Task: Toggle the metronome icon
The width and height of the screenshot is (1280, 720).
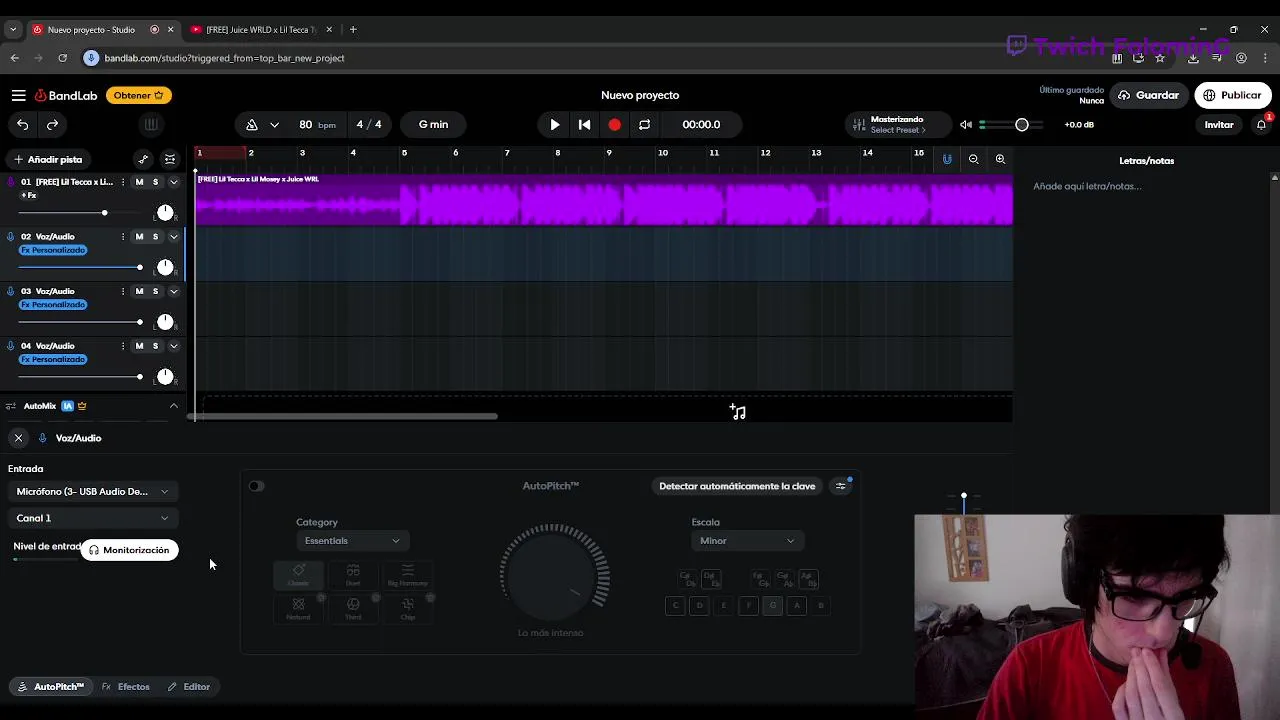Action: 252,125
